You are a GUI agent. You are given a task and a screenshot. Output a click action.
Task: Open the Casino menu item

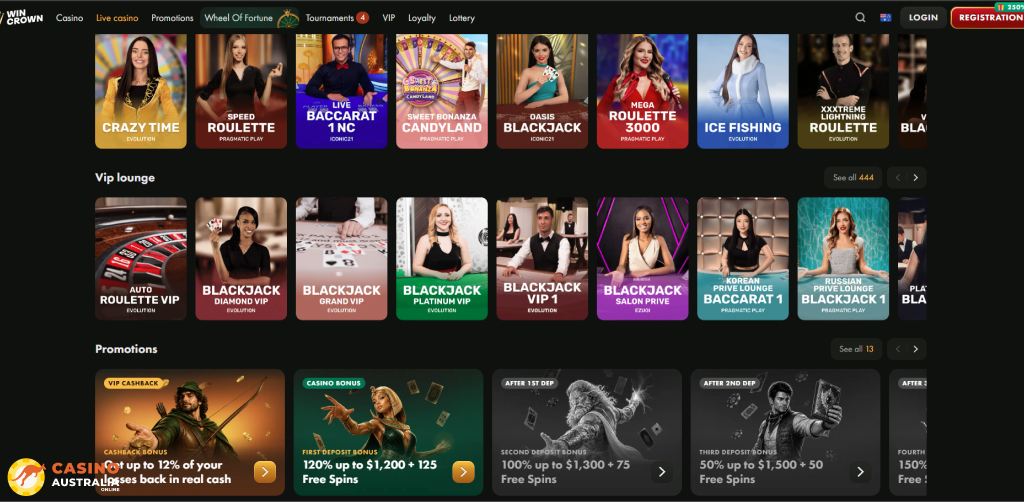point(69,18)
